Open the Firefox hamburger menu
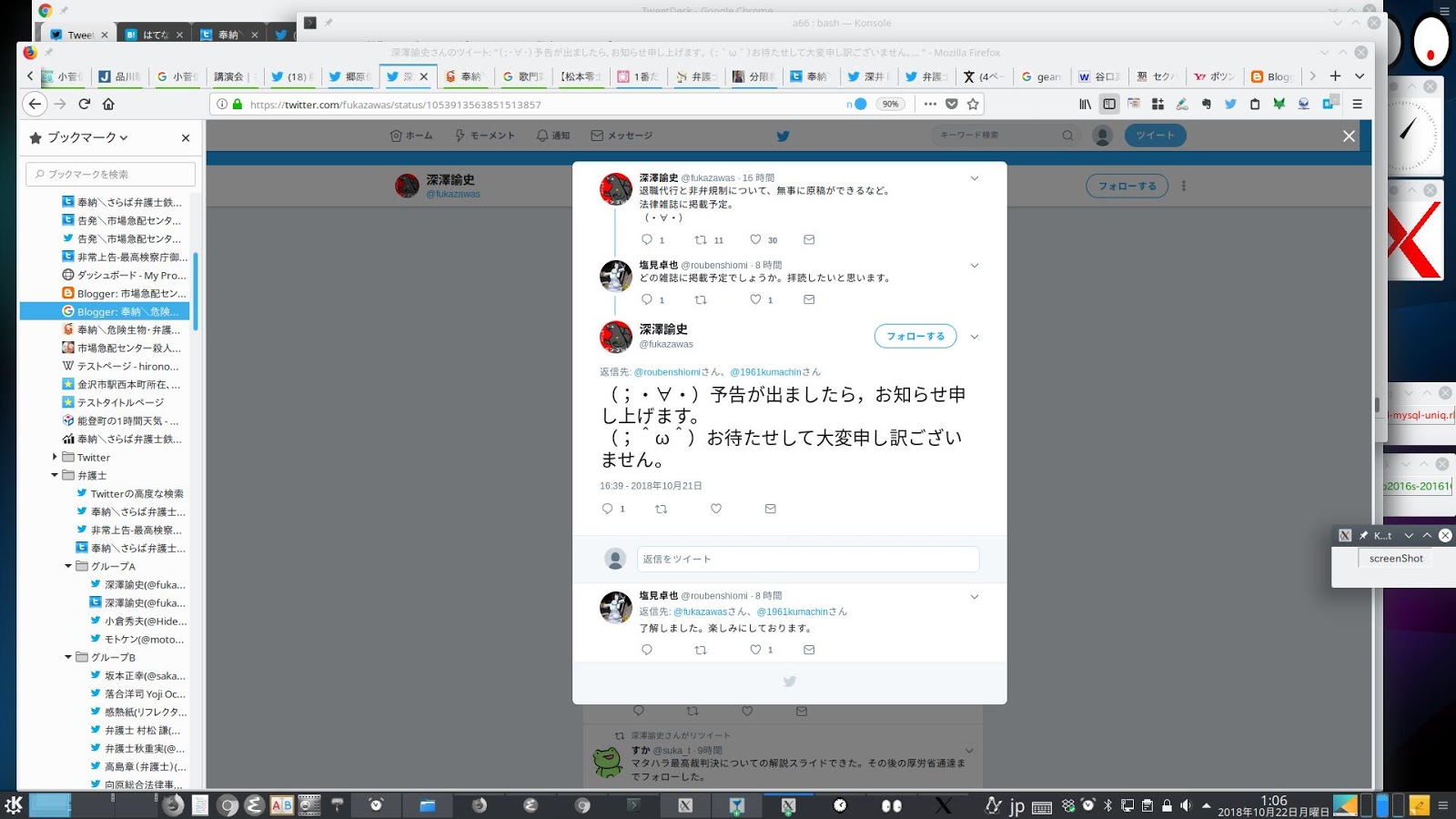 click(1357, 104)
